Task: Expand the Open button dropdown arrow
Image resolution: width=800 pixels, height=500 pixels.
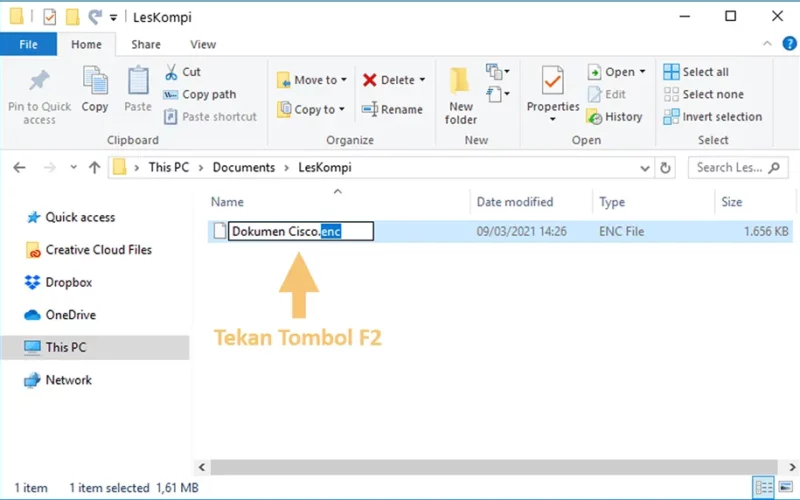Action: [642, 72]
